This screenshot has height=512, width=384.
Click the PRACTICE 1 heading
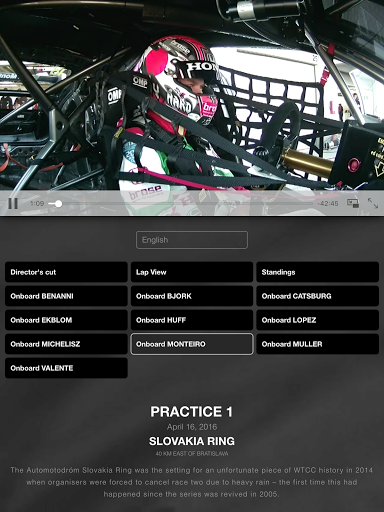[192, 412]
